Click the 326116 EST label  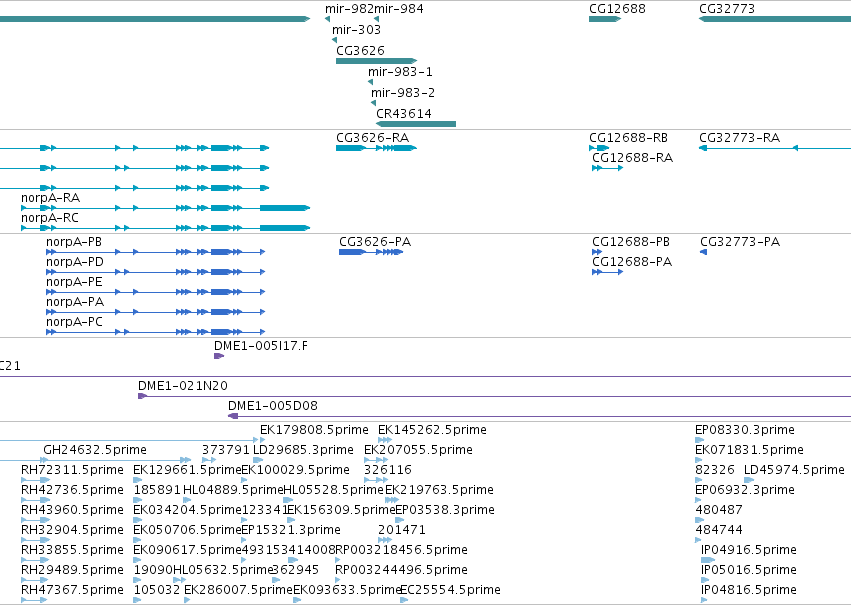[x=388, y=470]
